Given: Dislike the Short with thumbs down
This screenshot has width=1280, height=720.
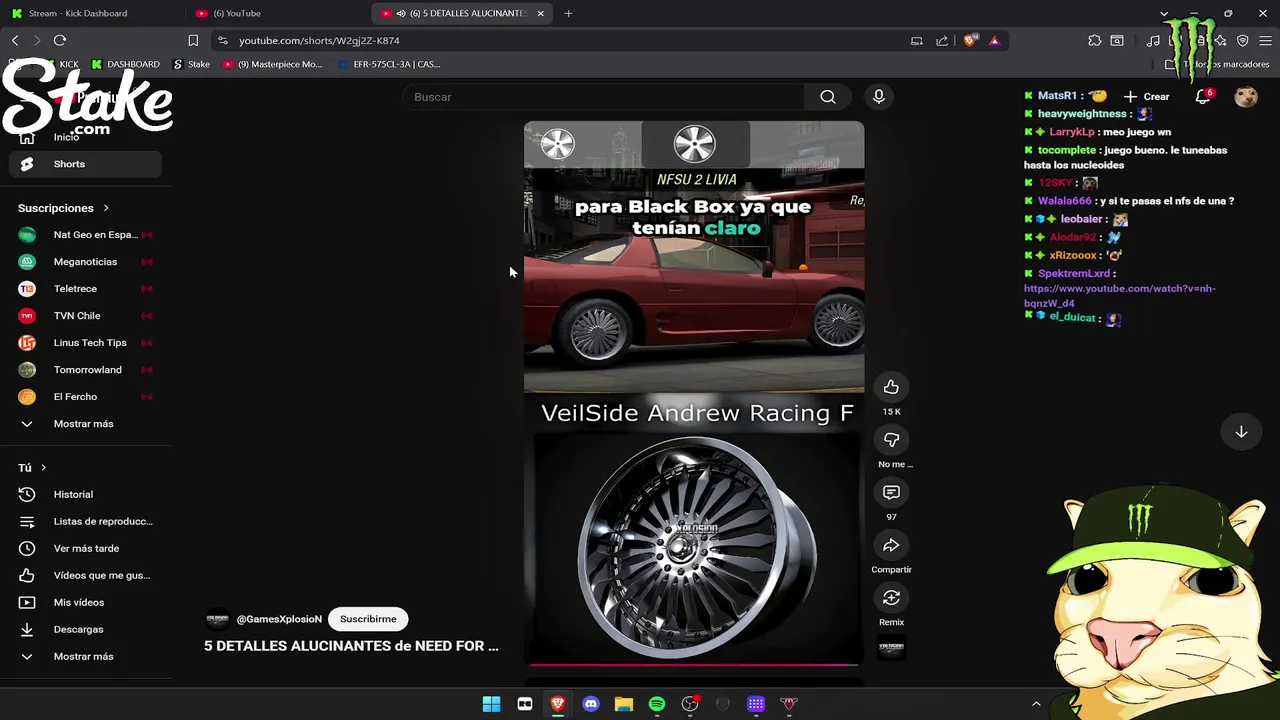Looking at the screenshot, I should click(x=891, y=440).
